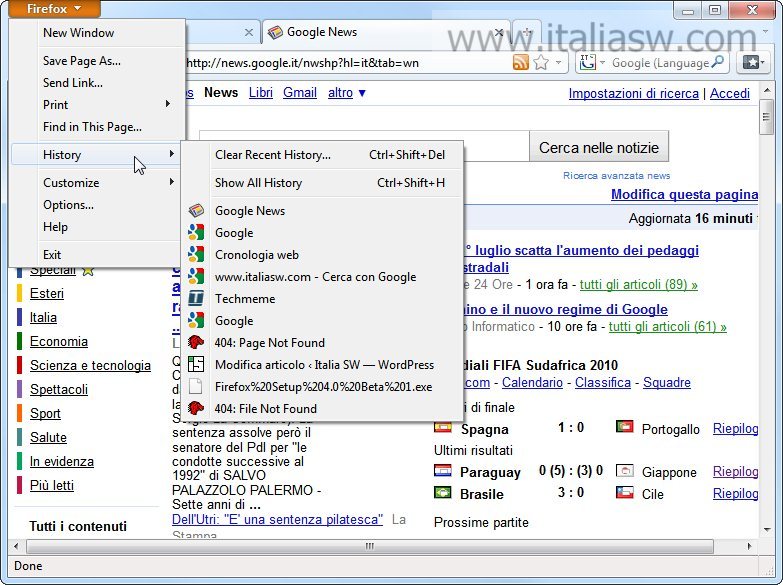This screenshot has height=585, width=783.
Task: Click the Ricerca avanzata news link
Action: (616, 175)
